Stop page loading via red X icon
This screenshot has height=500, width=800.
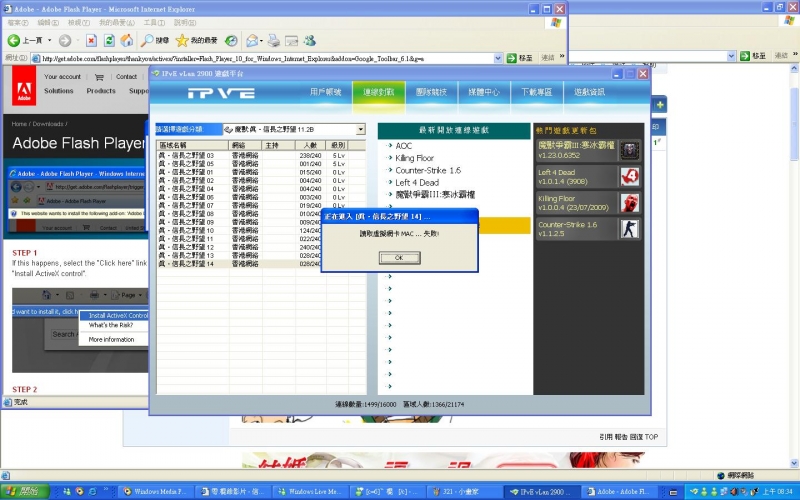91,40
